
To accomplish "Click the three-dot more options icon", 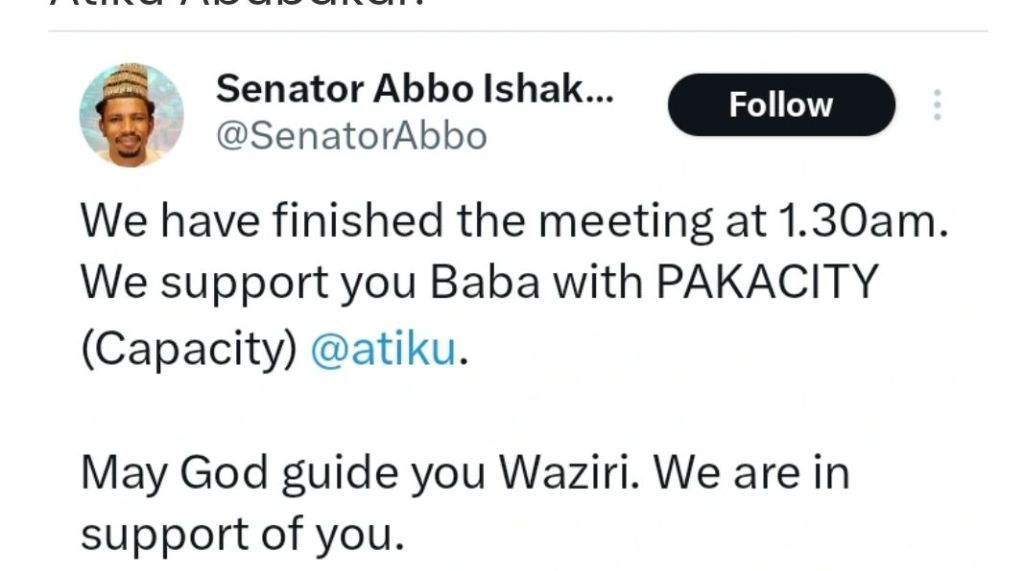I will coord(937,105).
